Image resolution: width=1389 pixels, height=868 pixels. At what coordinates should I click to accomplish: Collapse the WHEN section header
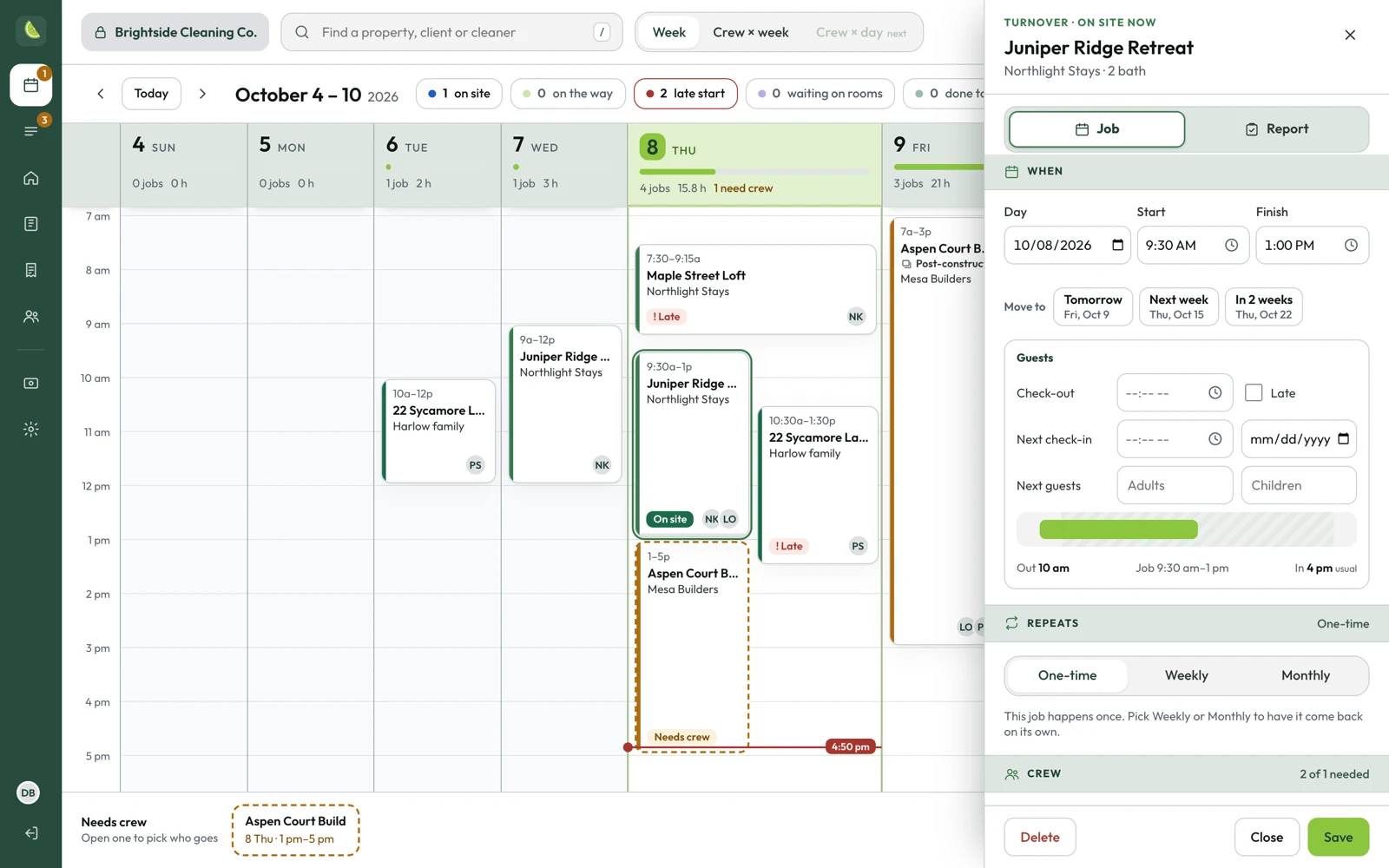(x=1187, y=172)
